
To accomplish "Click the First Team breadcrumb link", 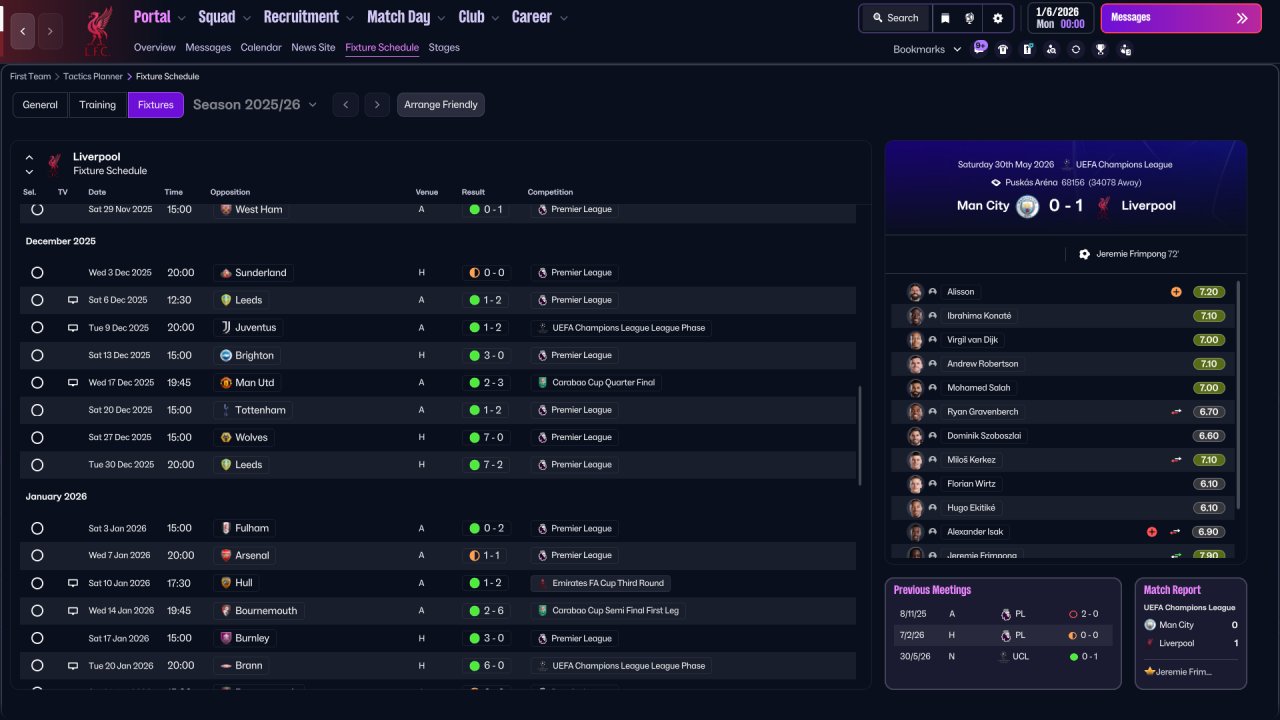I will (30, 76).
